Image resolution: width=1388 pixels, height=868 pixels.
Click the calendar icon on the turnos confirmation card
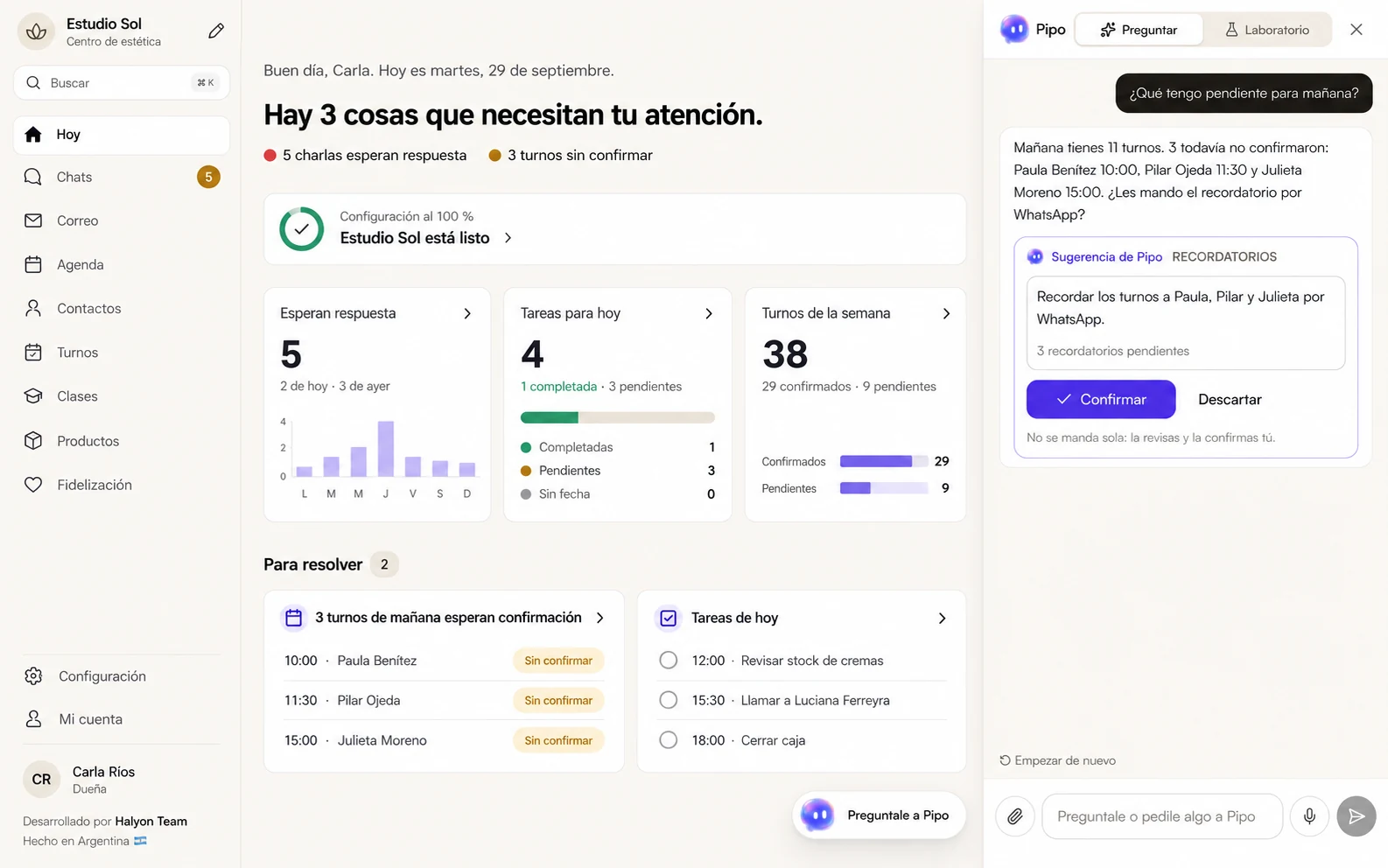[294, 618]
